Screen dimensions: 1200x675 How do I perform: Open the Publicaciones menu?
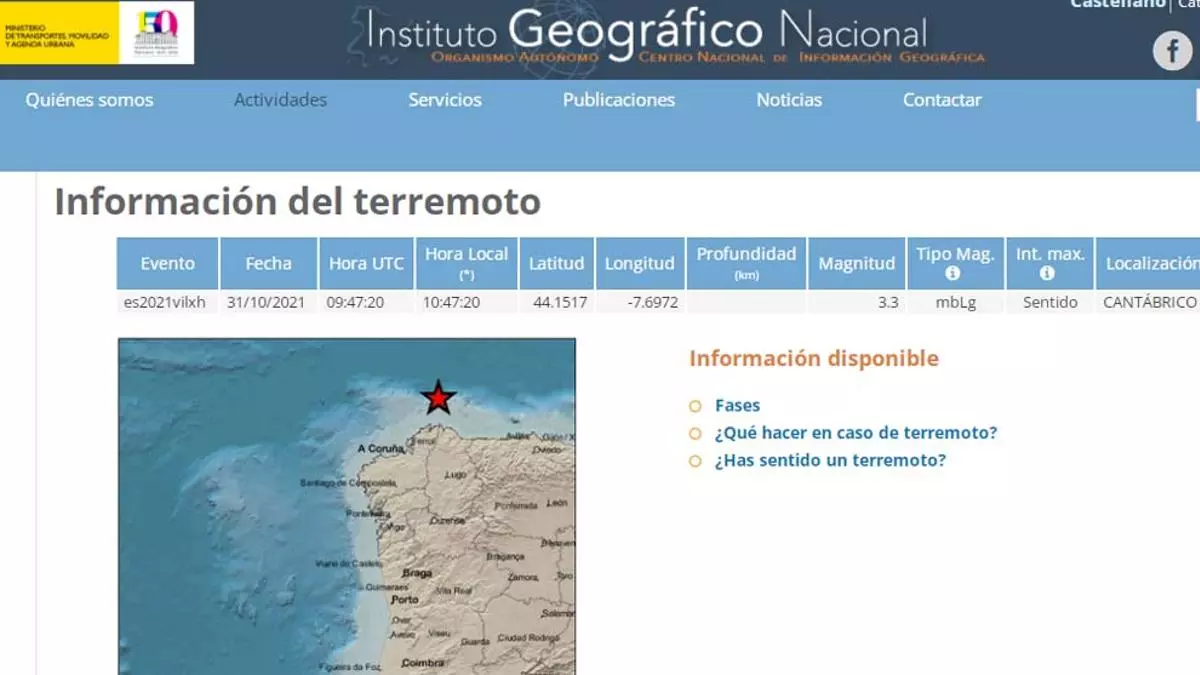coord(618,100)
